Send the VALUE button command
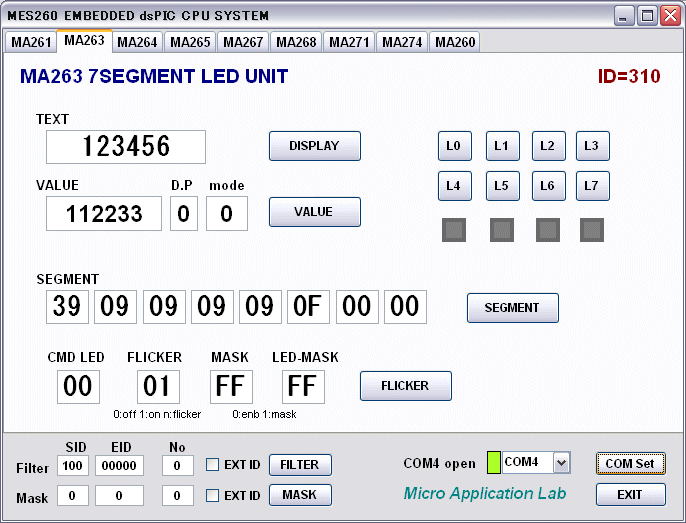This screenshot has height=523, width=686. [x=315, y=212]
